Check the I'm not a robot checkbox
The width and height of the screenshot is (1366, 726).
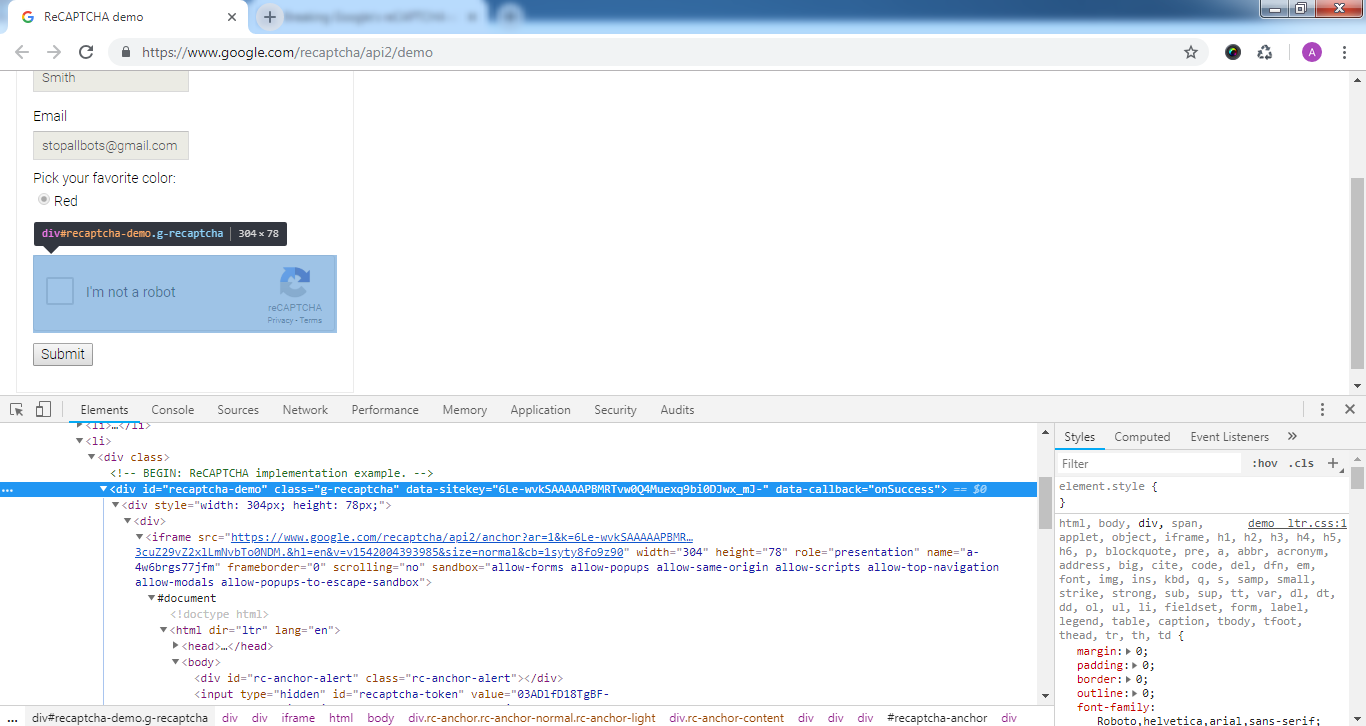coord(60,291)
